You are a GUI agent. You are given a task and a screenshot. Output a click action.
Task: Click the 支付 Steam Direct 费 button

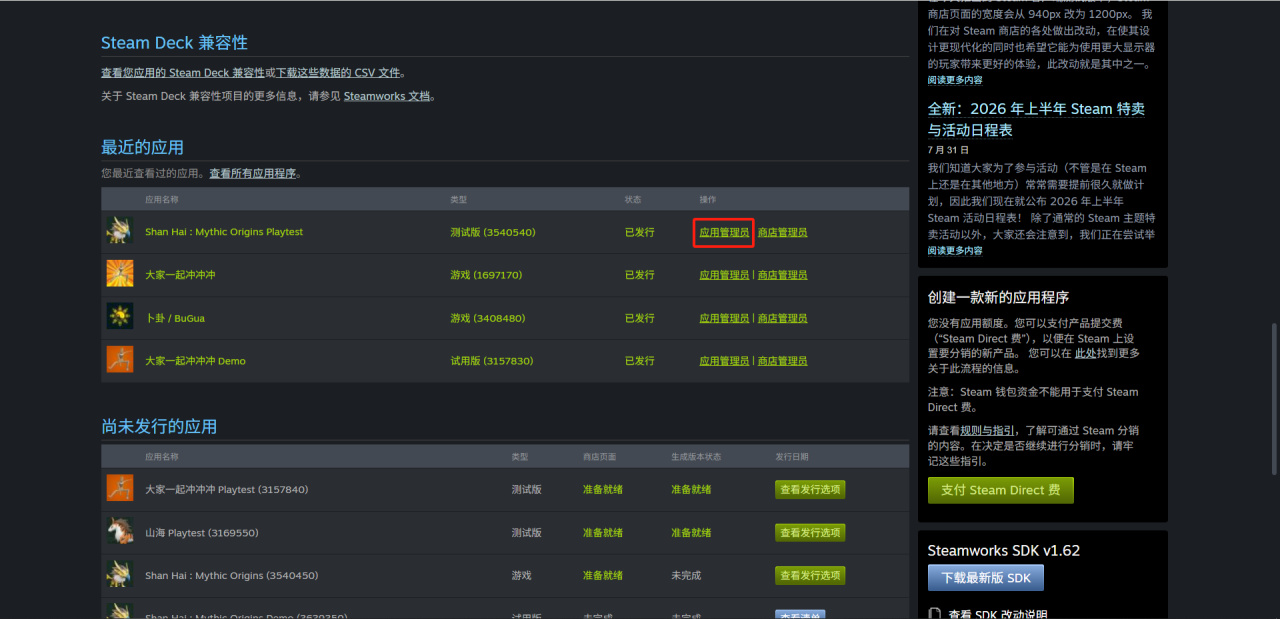pyautogui.click(x=1001, y=490)
